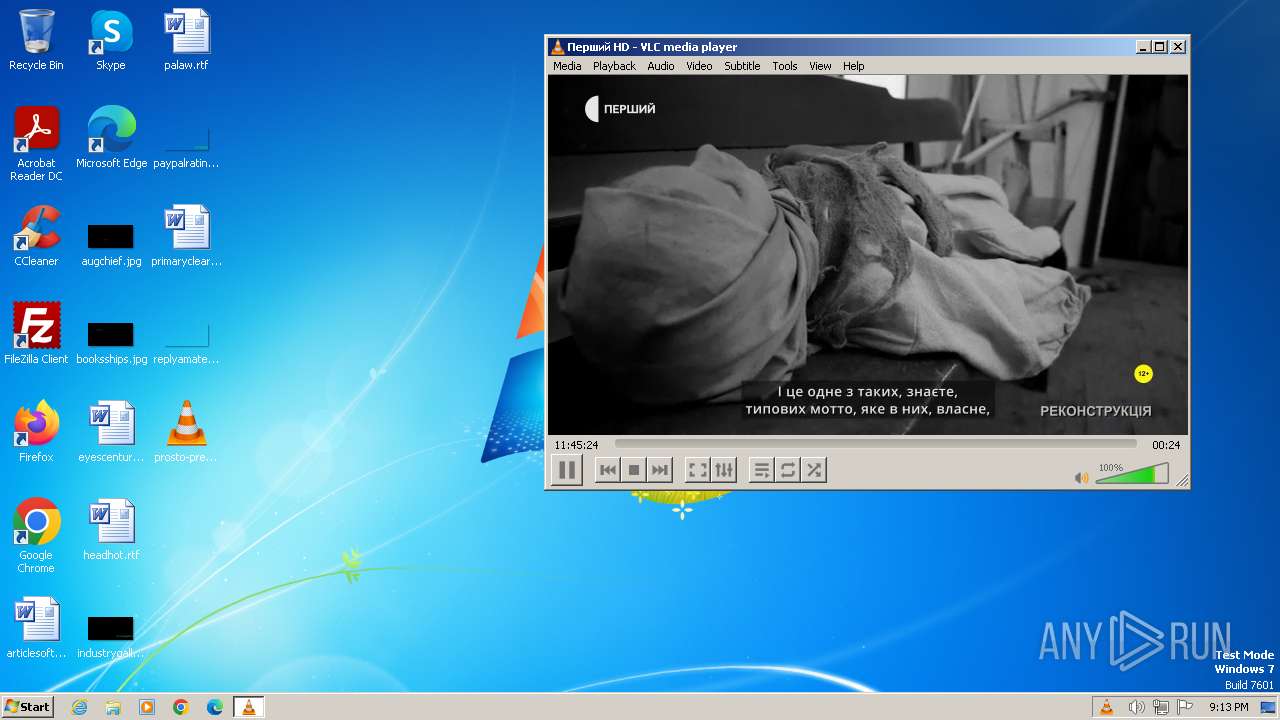
Task: Open Internet Explorer from taskbar
Action: tap(79, 707)
